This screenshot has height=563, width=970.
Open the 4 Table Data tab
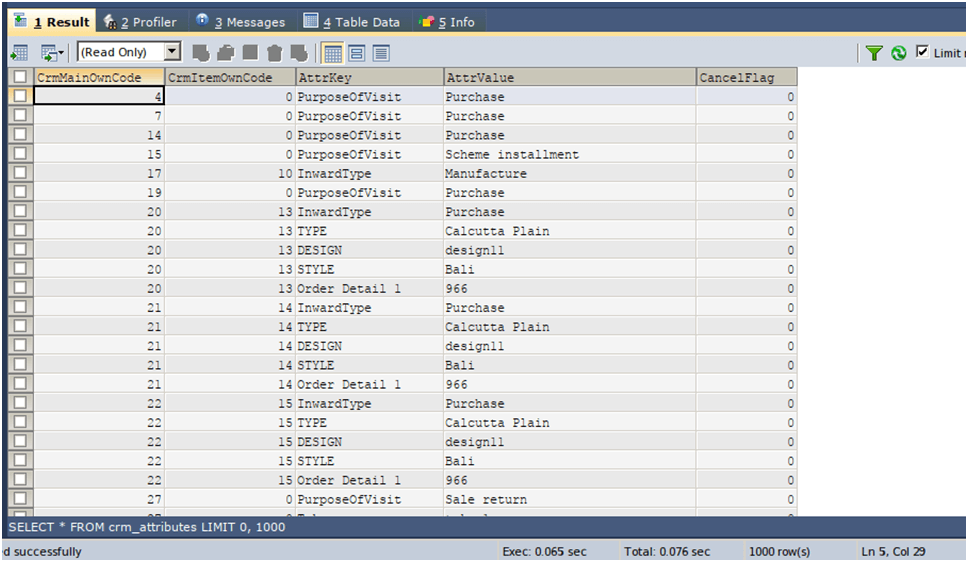coord(351,22)
